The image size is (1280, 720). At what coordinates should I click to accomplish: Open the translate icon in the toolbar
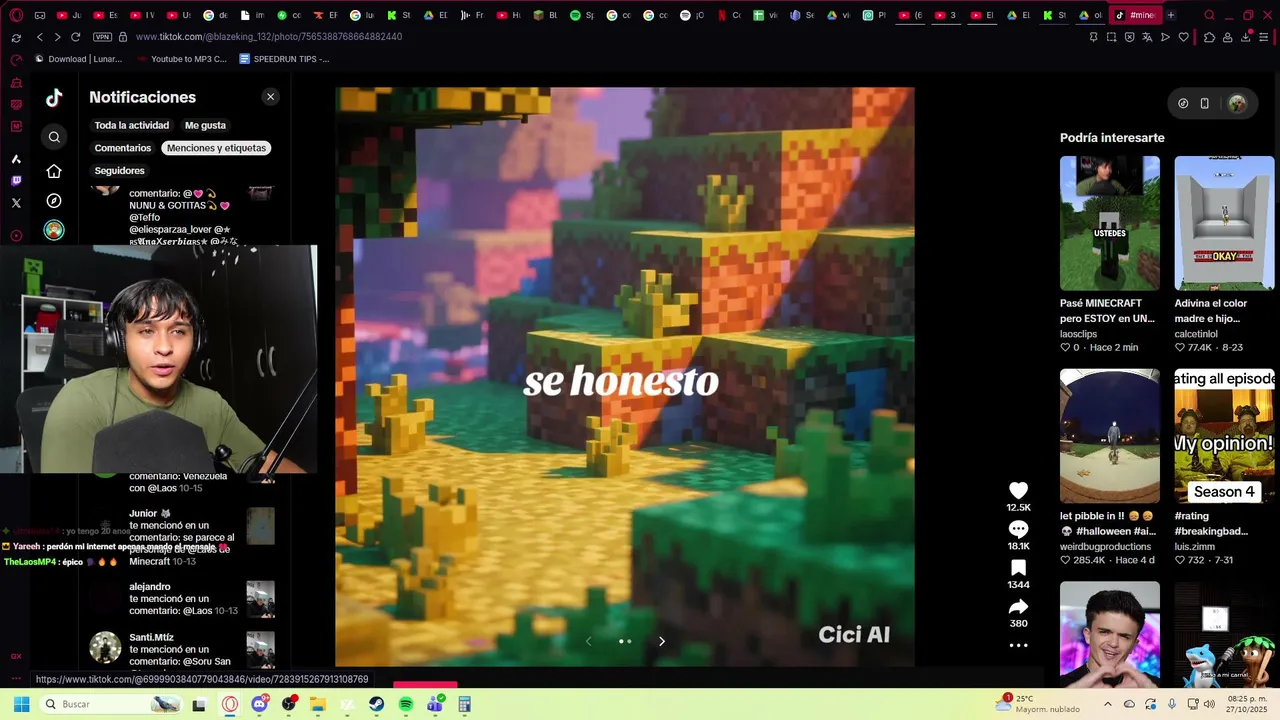pyautogui.click(x=1147, y=37)
